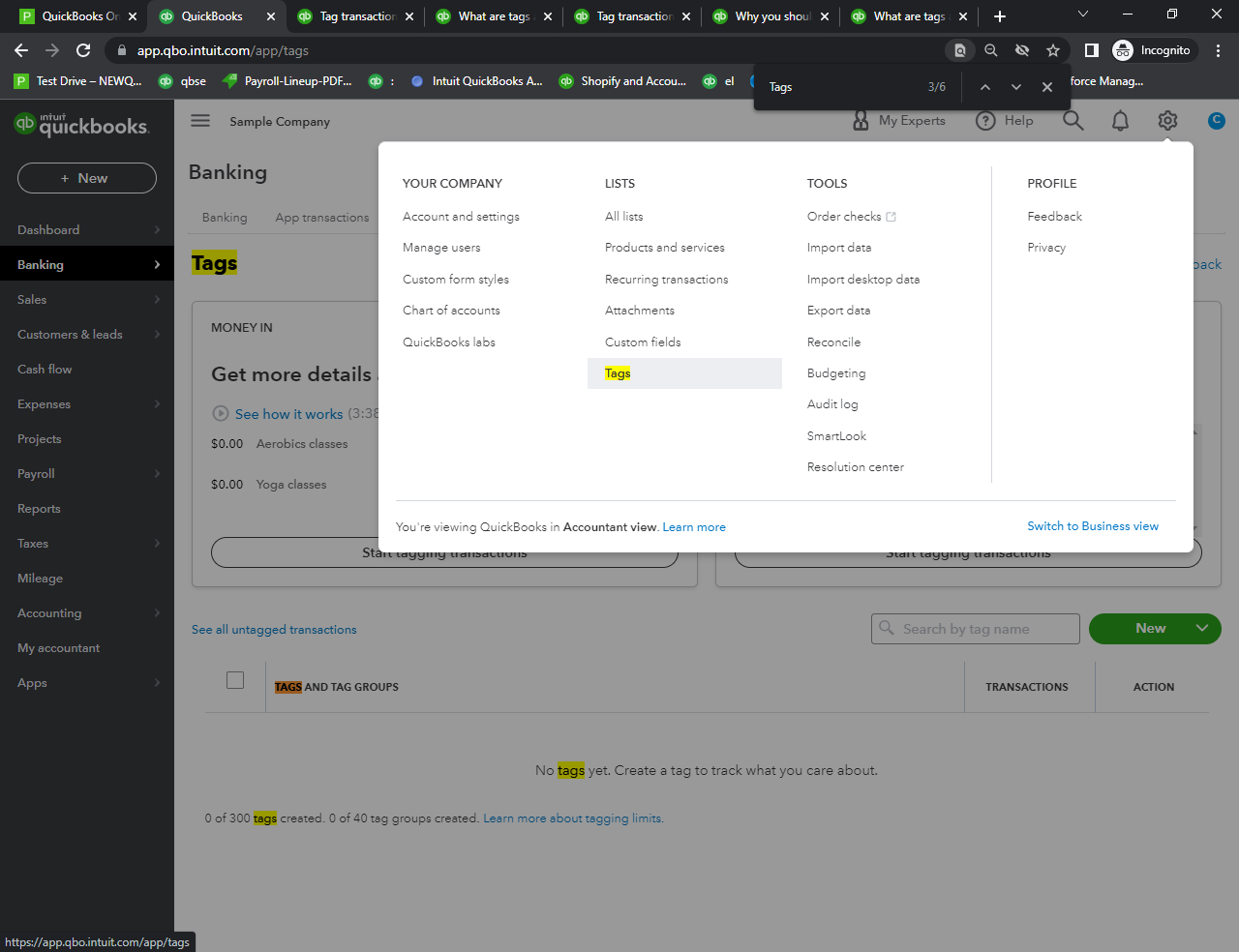
Task: Click Switch to Business view
Action: click(1093, 526)
